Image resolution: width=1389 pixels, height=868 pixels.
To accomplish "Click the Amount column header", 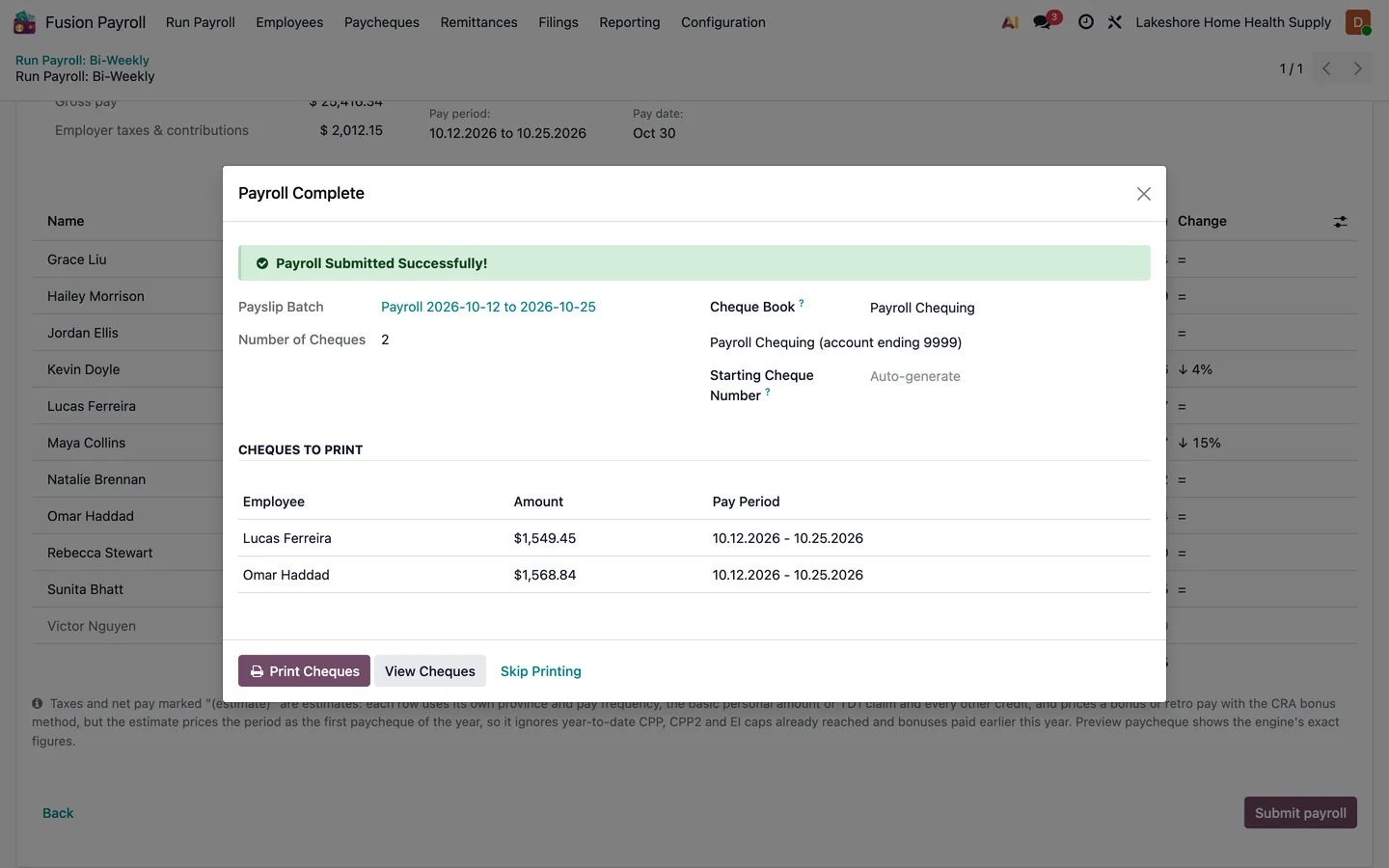I will 538,502.
